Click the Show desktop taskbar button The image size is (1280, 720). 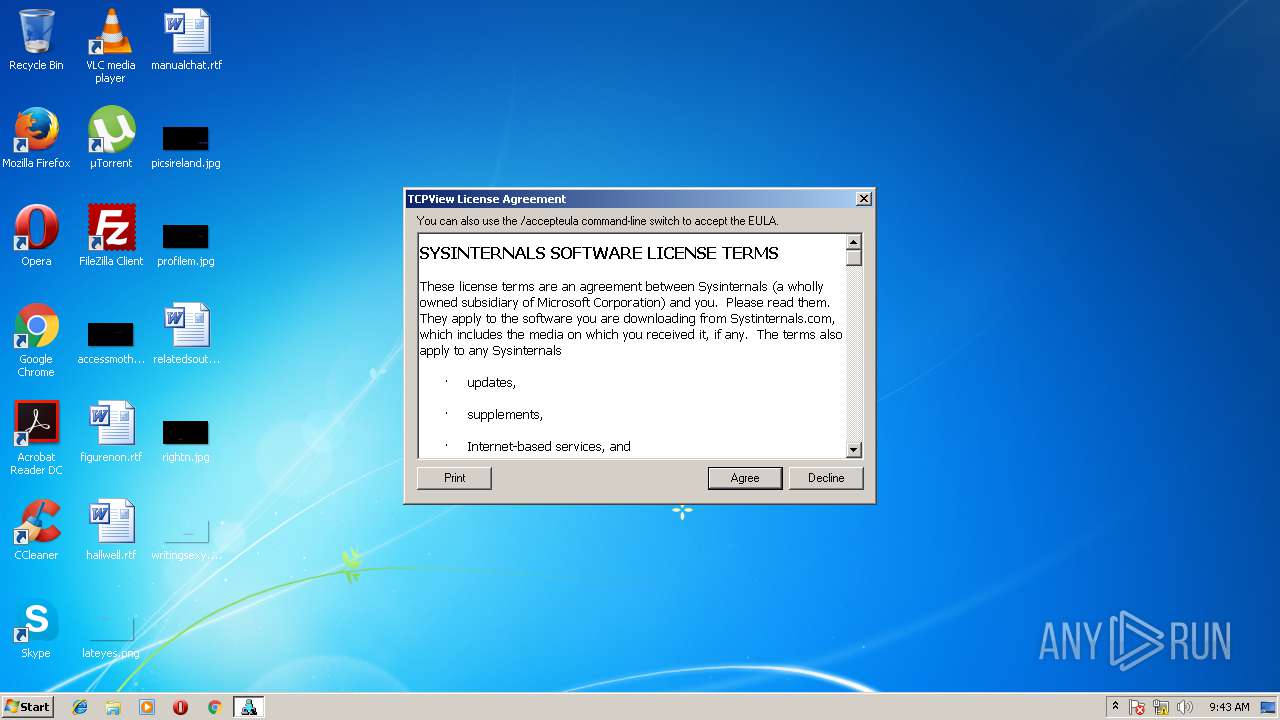pos(1270,707)
